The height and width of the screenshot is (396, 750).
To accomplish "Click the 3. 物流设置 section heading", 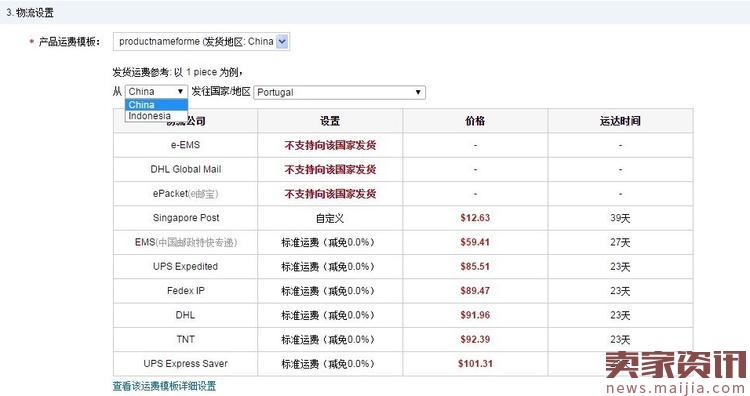I will 30,13.
